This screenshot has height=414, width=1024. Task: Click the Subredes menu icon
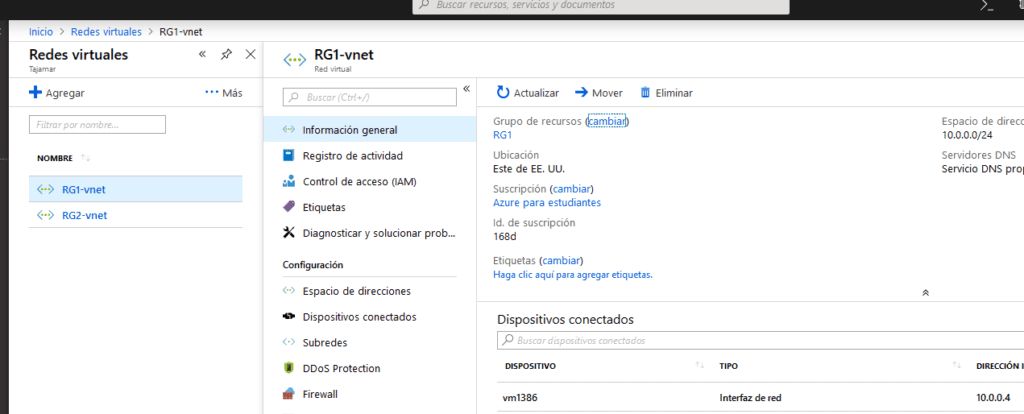[289, 342]
